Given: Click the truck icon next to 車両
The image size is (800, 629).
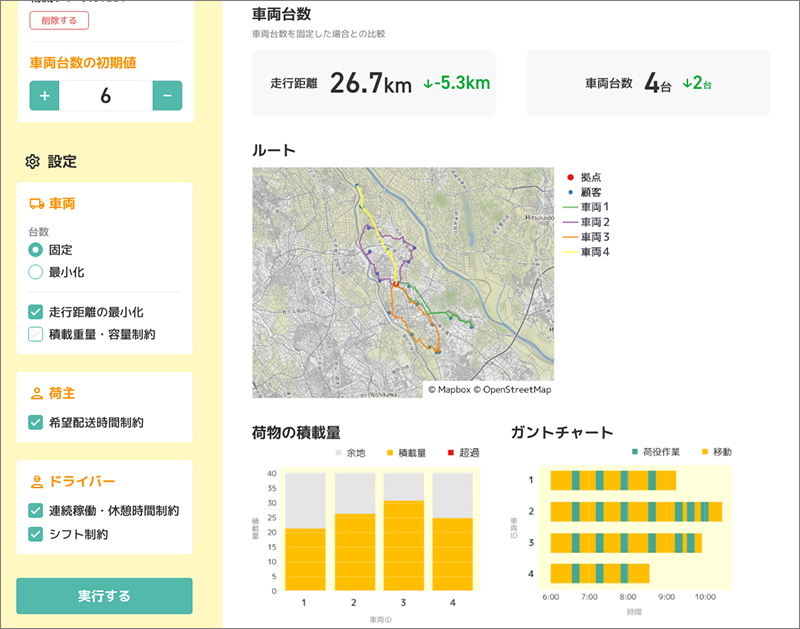Looking at the screenshot, I should pos(37,204).
